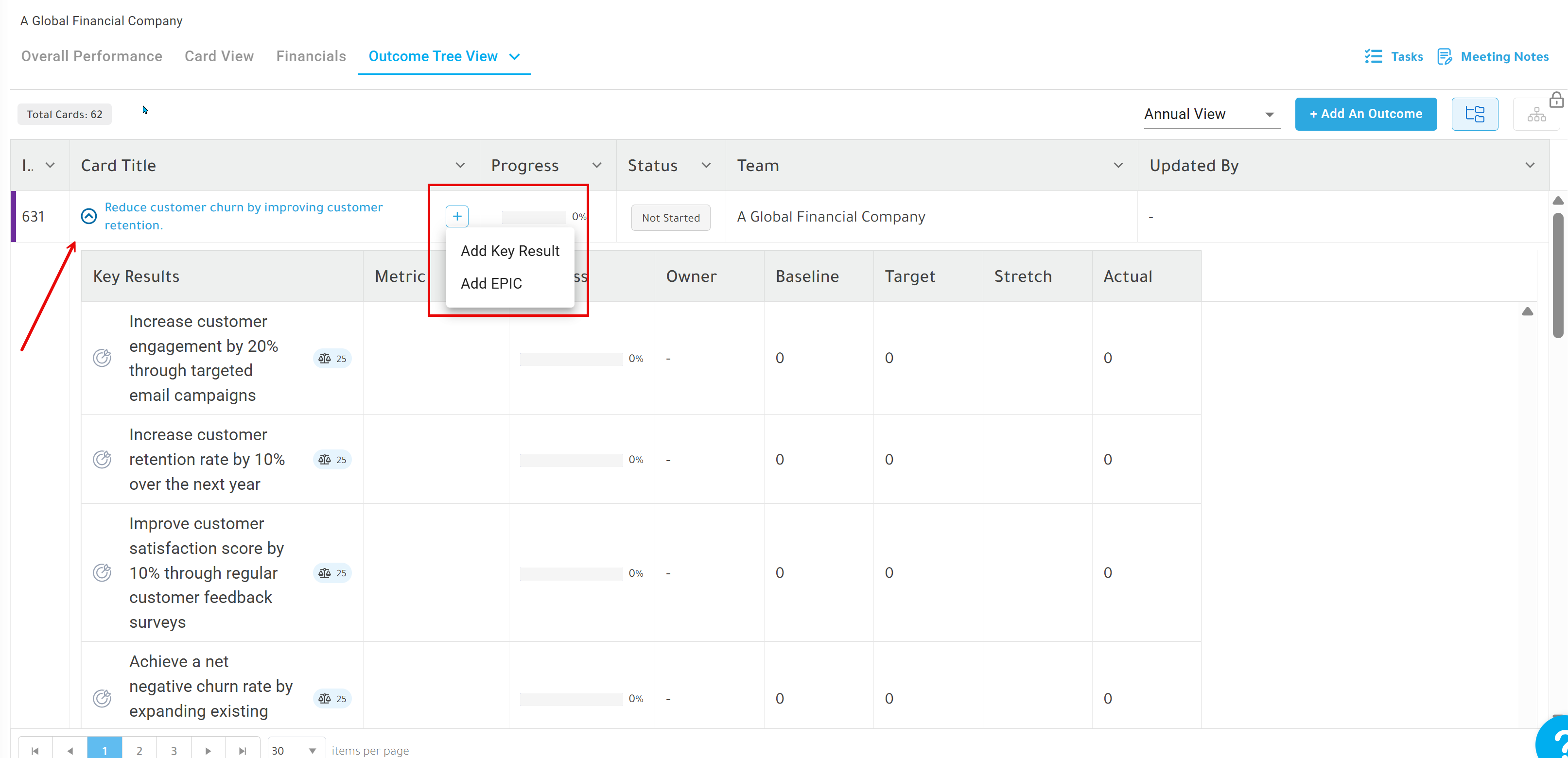Select the Outcome Tree View tab
Viewport: 1568px width, 758px height.
pos(433,56)
